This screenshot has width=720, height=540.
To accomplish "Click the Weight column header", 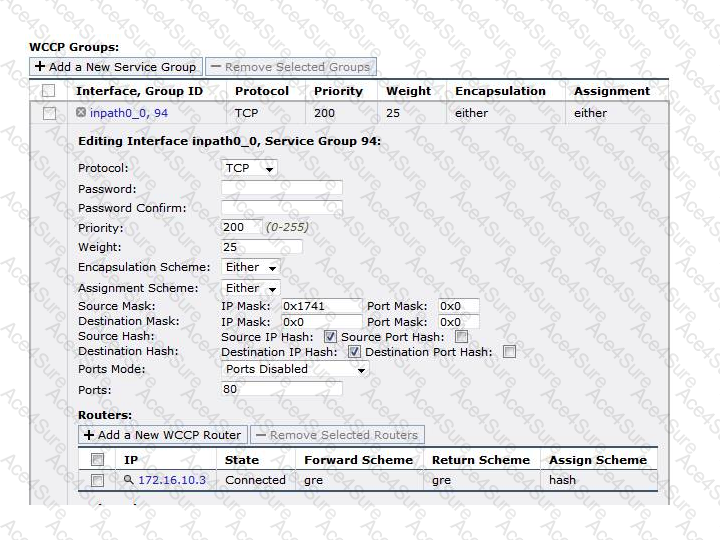I will tap(409, 91).
